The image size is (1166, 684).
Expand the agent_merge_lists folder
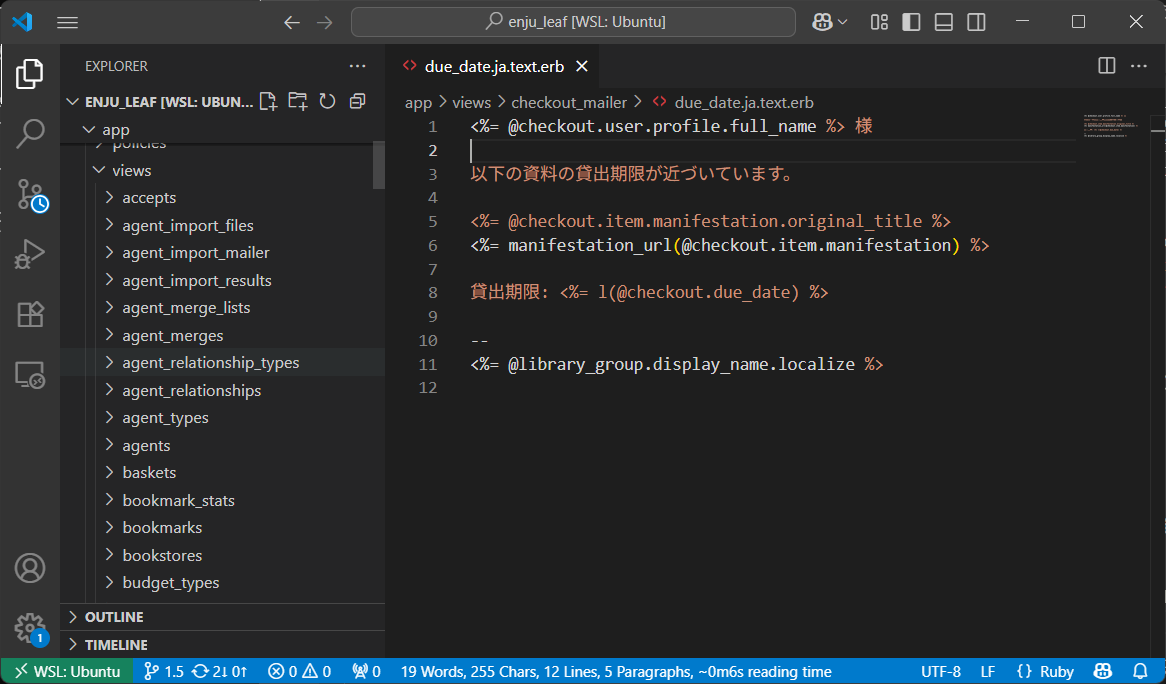(x=222, y=308)
